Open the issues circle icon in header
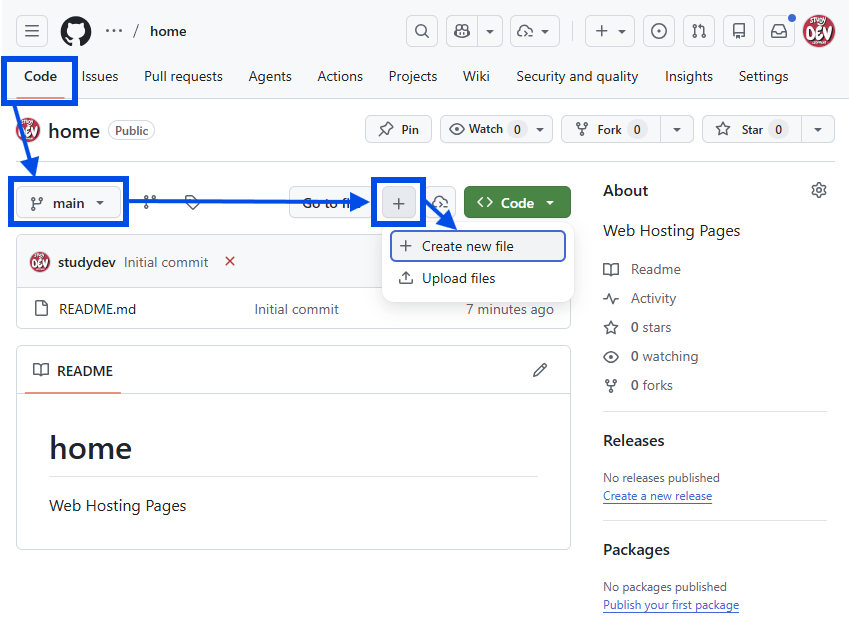849x627 pixels. click(658, 31)
